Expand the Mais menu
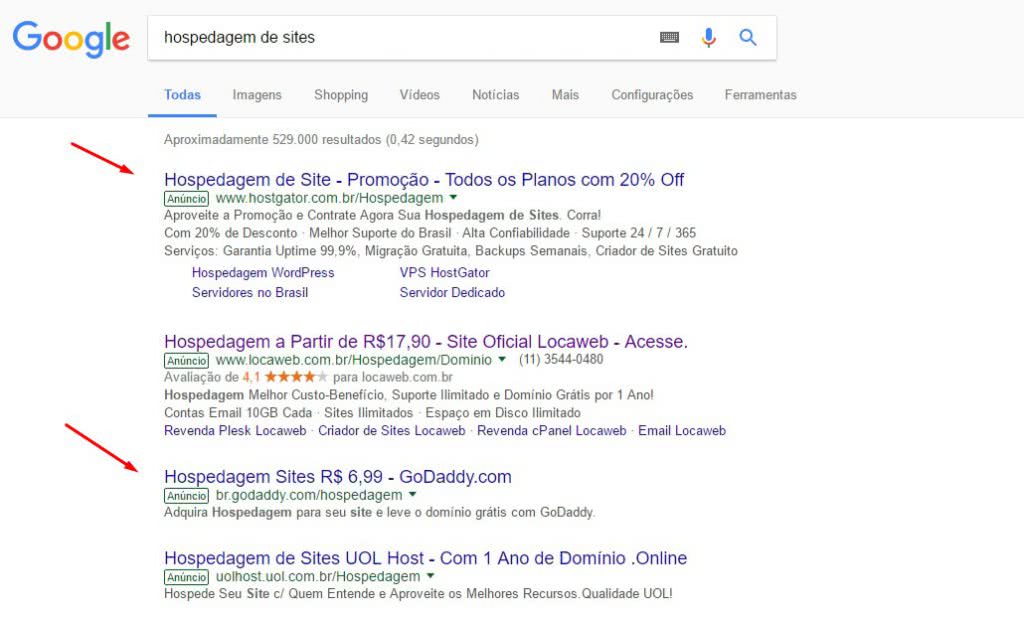The image size is (1024, 617). click(565, 95)
